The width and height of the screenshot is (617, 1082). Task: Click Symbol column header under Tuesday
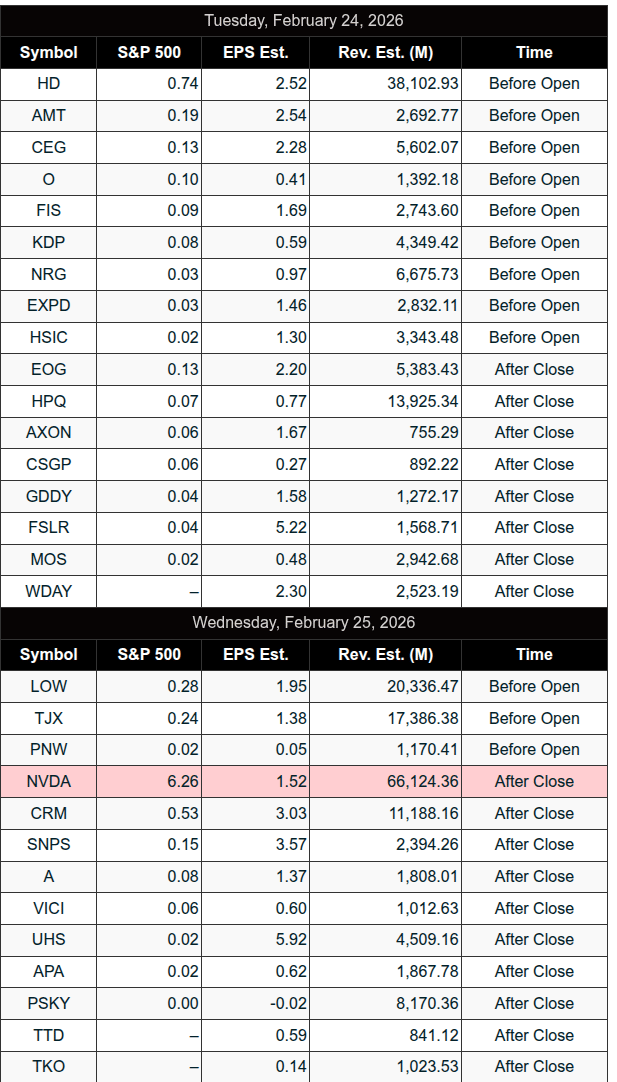click(x=48, y=52)
